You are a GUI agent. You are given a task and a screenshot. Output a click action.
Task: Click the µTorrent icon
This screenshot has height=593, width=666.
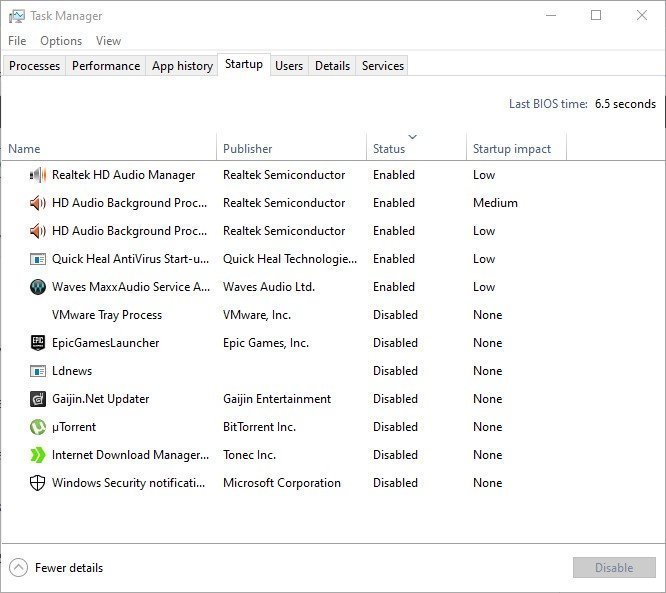click(38, 427)
